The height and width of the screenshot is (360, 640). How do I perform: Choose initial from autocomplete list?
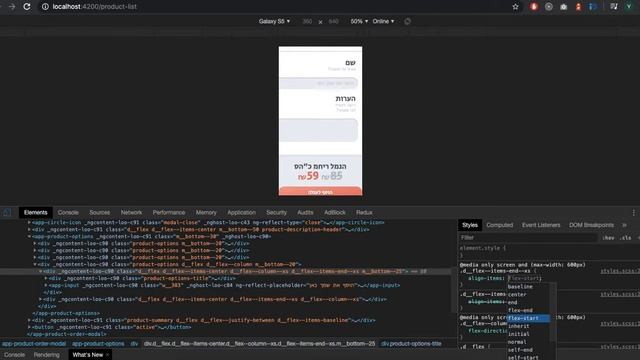click(x=529, y=334)
